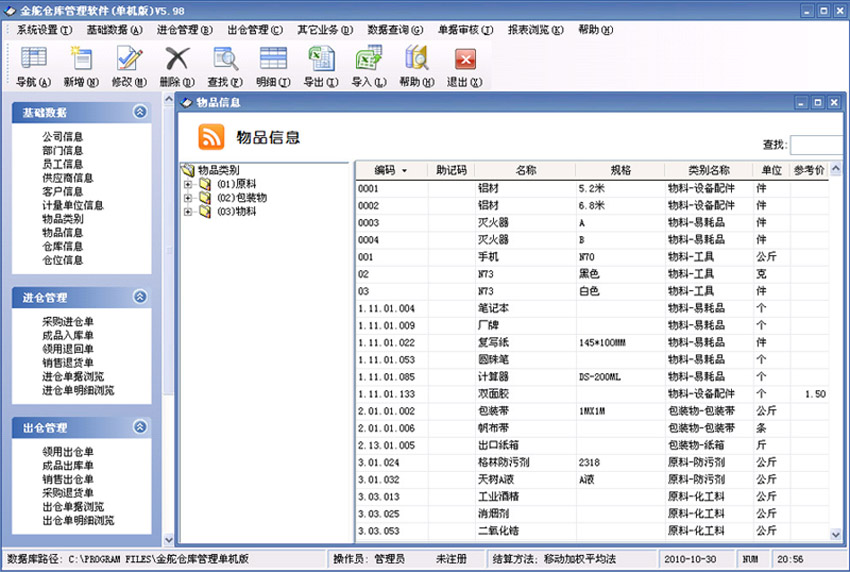Viewport: 850px width, 572px height.
Task: Expand the (02)包装物 tree node
Action: (188, 197)
